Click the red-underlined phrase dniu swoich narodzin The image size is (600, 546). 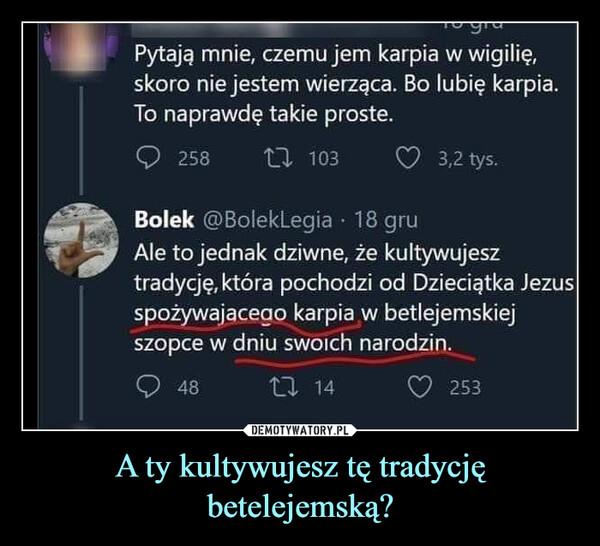click(342, 343)
